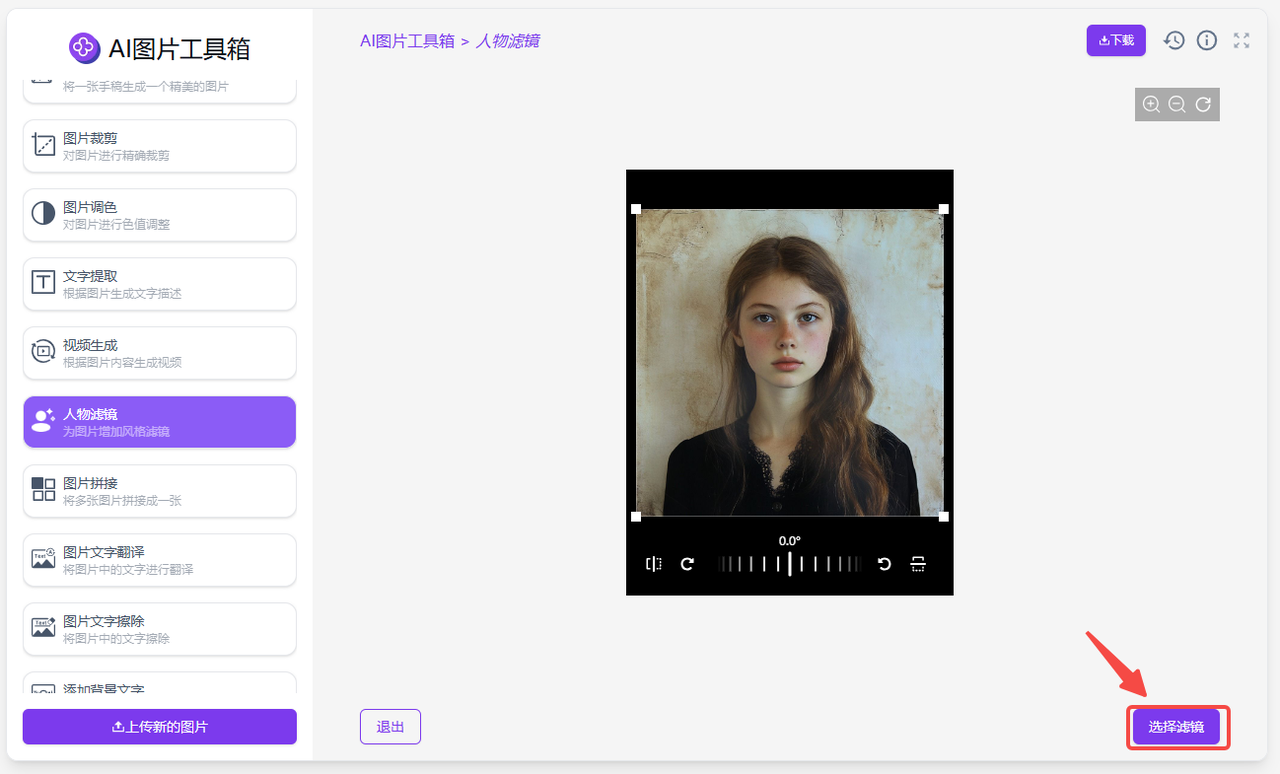Reset the view with the refresh icon
Viewport: 1280px width, 774px height.
[x=1203, y=104]
